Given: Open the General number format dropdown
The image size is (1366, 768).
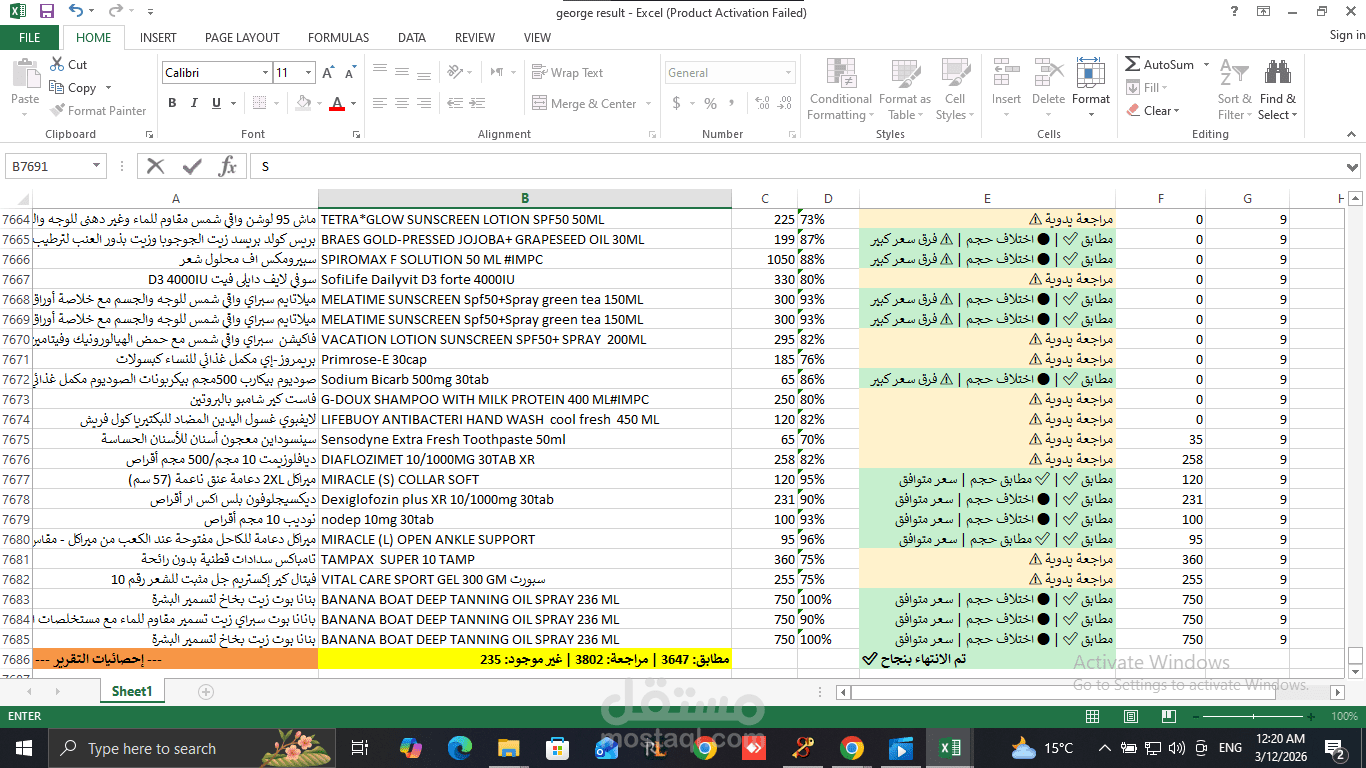Looking at the screenshot, I should pyautogui.click(x=789, y=73).
